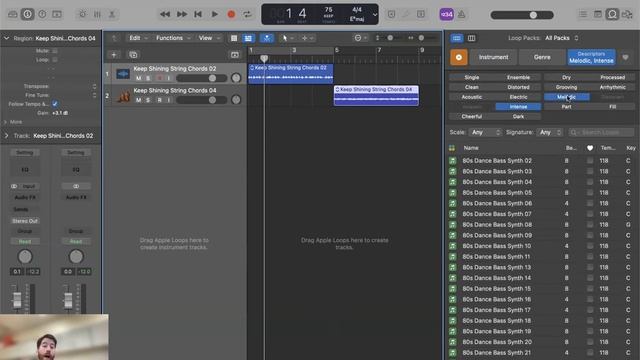Show global tracks button in track header
The image size is (640, 360).
[235, 55]
